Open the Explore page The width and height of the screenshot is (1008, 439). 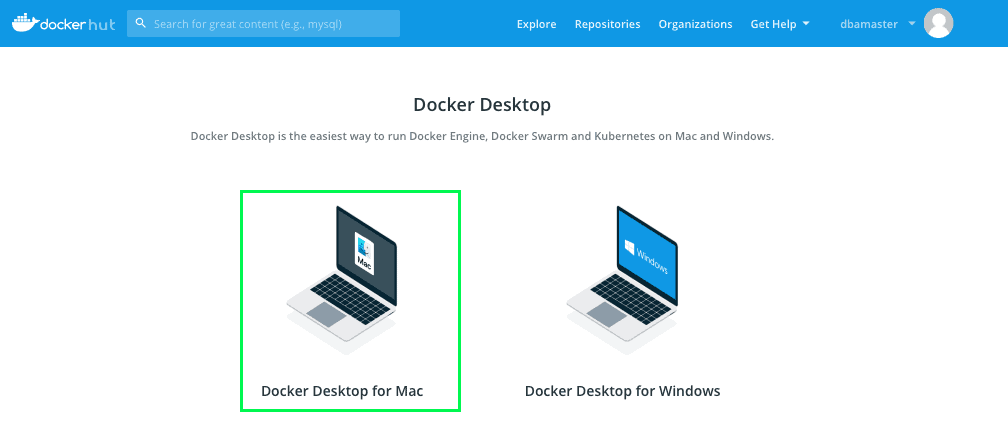coord(536,24)
